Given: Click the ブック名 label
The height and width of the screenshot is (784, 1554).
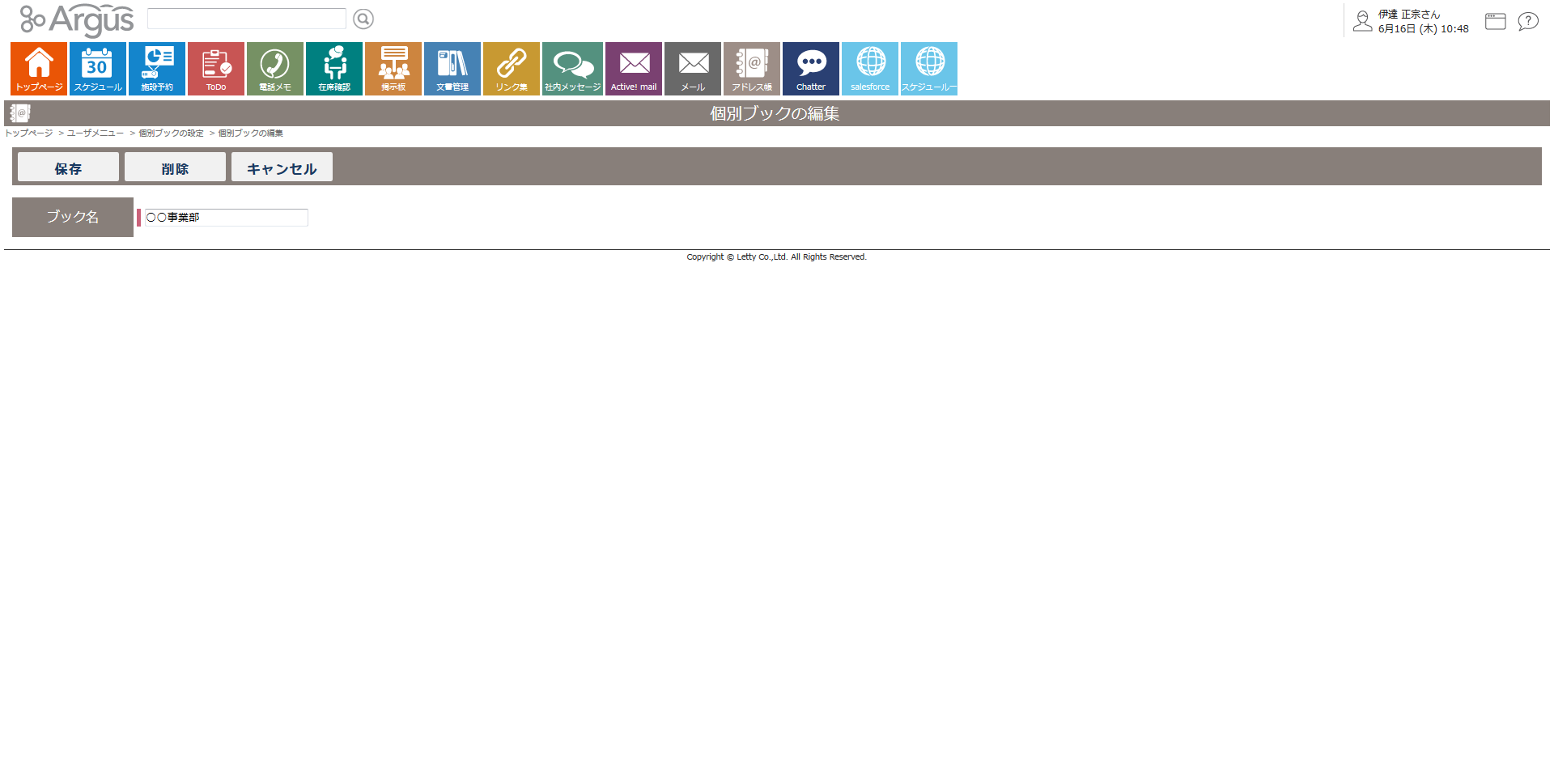Looking at the screenshot, I should pos(73,217).
